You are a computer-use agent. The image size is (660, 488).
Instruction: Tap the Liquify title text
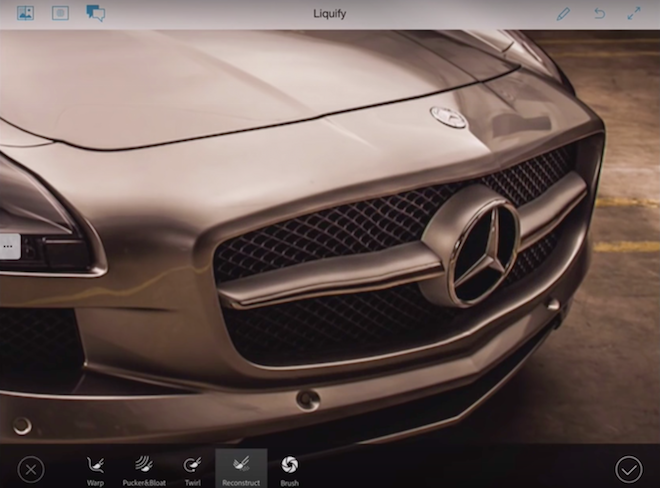(x=330, y=14)
